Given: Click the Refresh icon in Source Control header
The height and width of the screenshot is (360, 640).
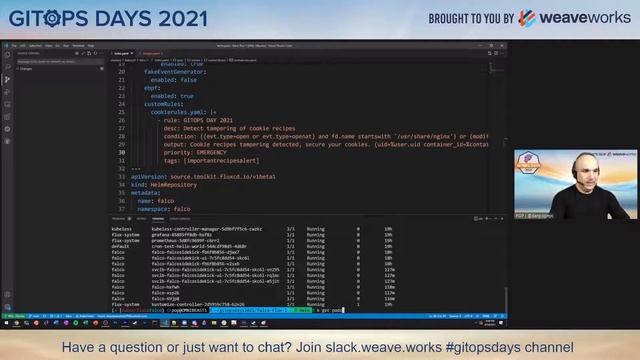Looking at the screenshot, I should (95, 53).
